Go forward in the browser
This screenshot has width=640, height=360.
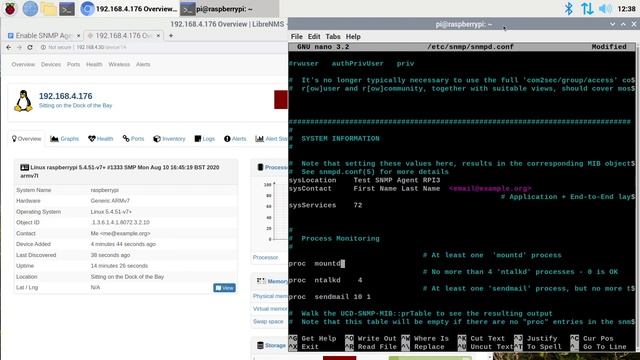point(19,47)
